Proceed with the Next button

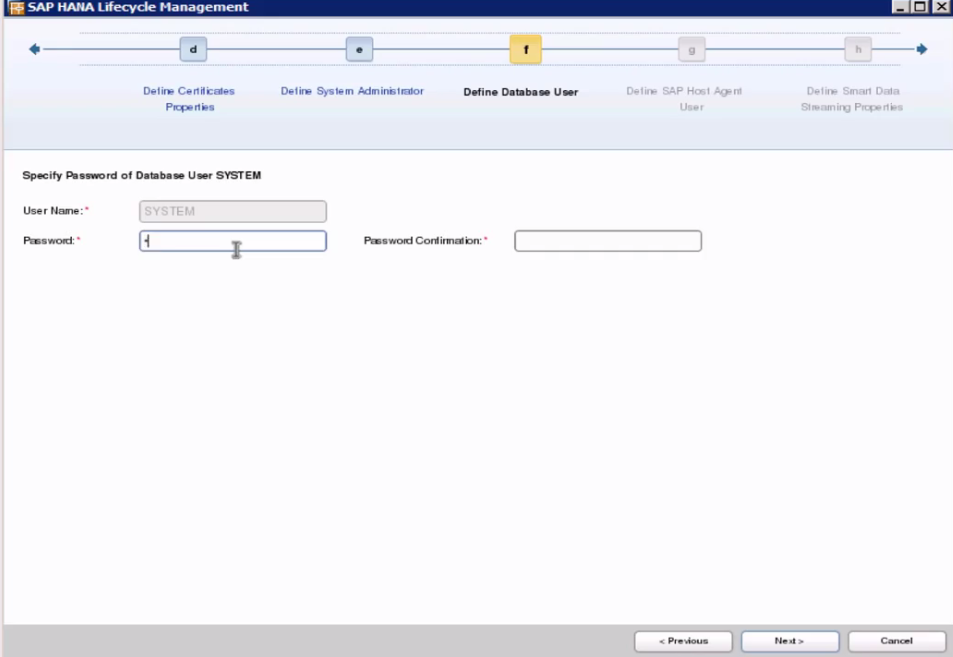point(790,641)
